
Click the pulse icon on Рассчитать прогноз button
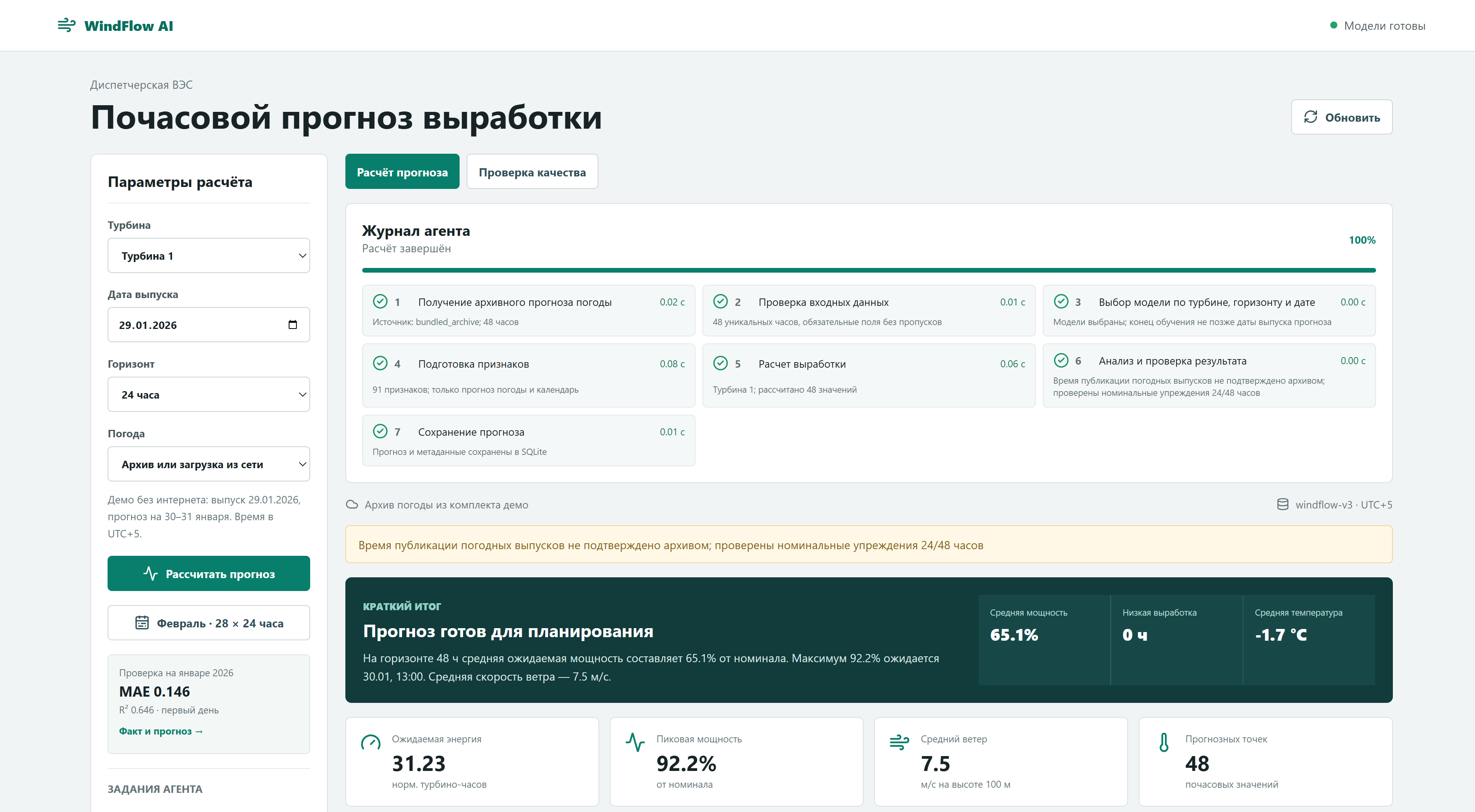pyautogui.click(x=151, y=574)
